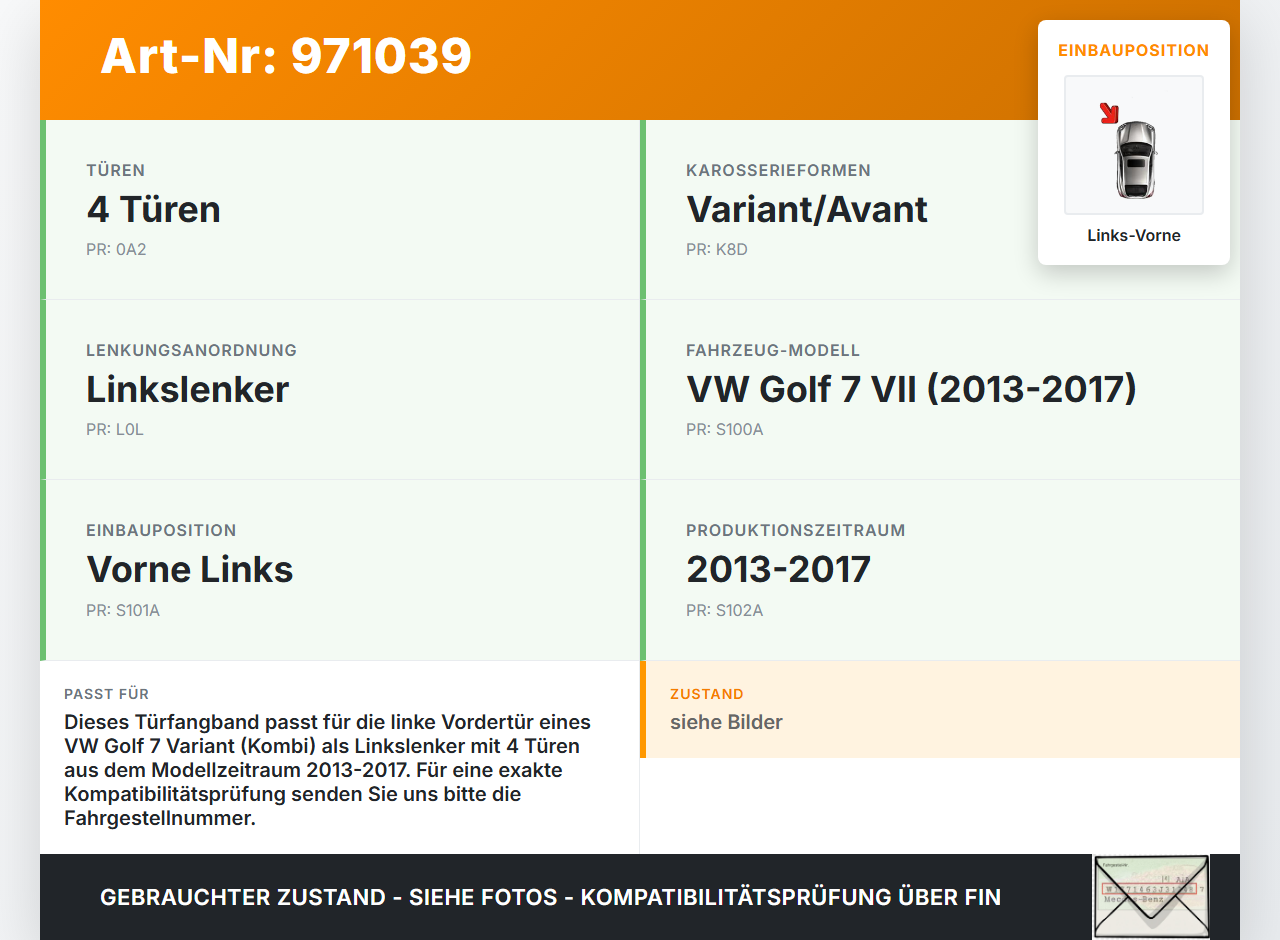
Task: Click the PR: 0A2 code
Action: click(x=116, y=249)
